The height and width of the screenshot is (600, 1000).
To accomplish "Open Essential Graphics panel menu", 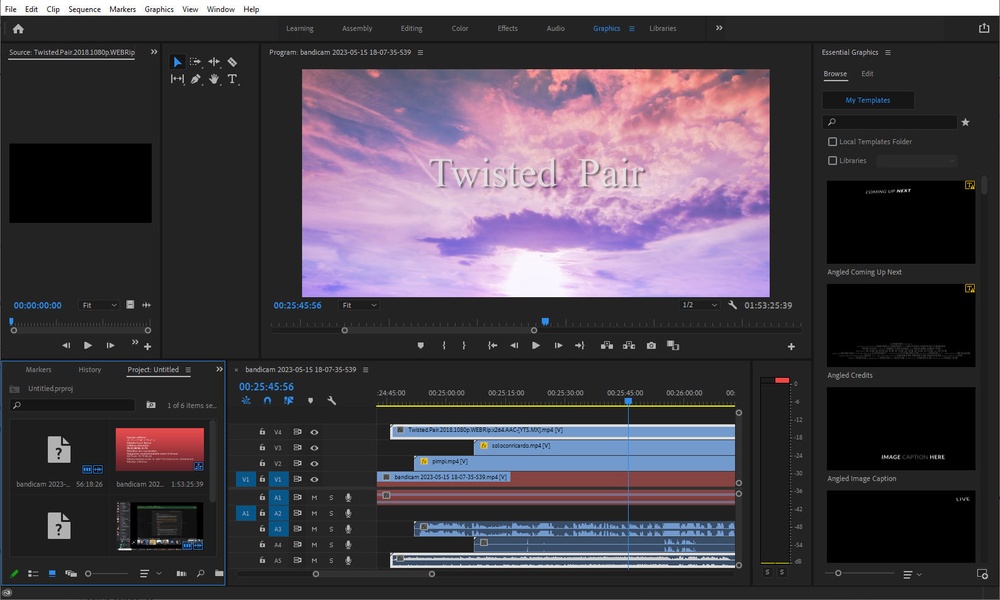I will pos(888,52).
